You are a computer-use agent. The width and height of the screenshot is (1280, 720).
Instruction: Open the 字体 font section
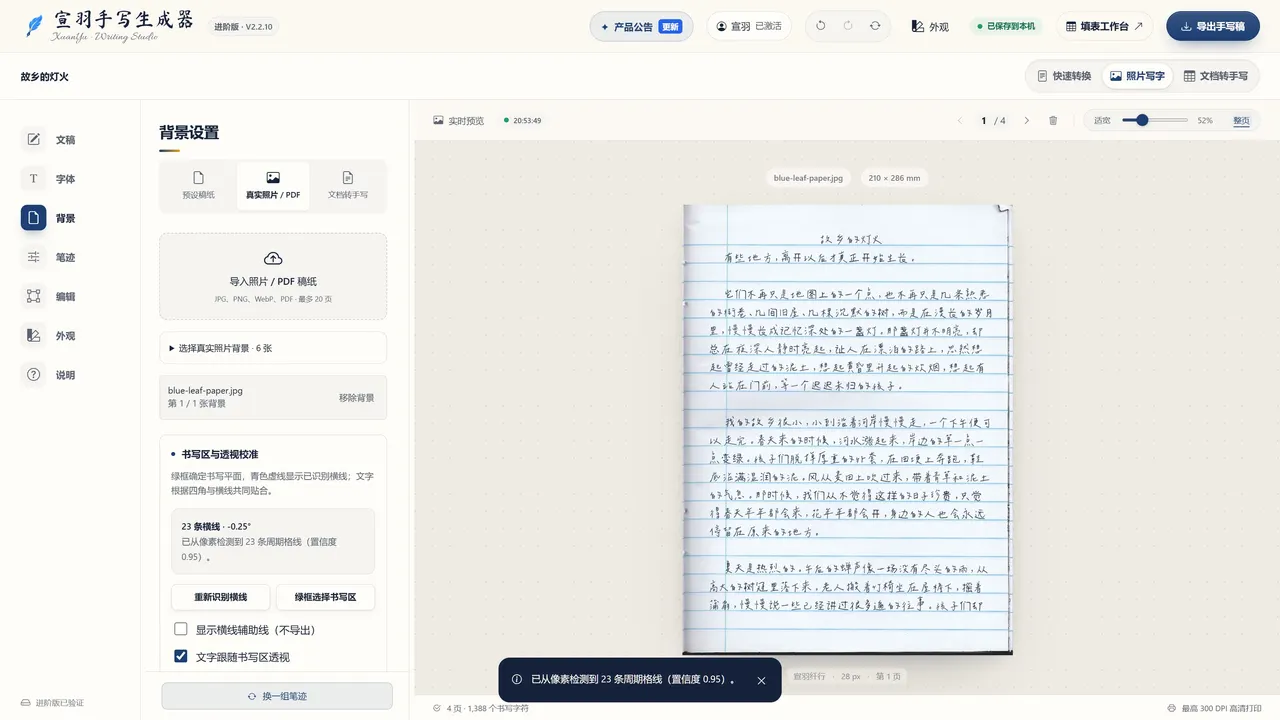[50, 179]
